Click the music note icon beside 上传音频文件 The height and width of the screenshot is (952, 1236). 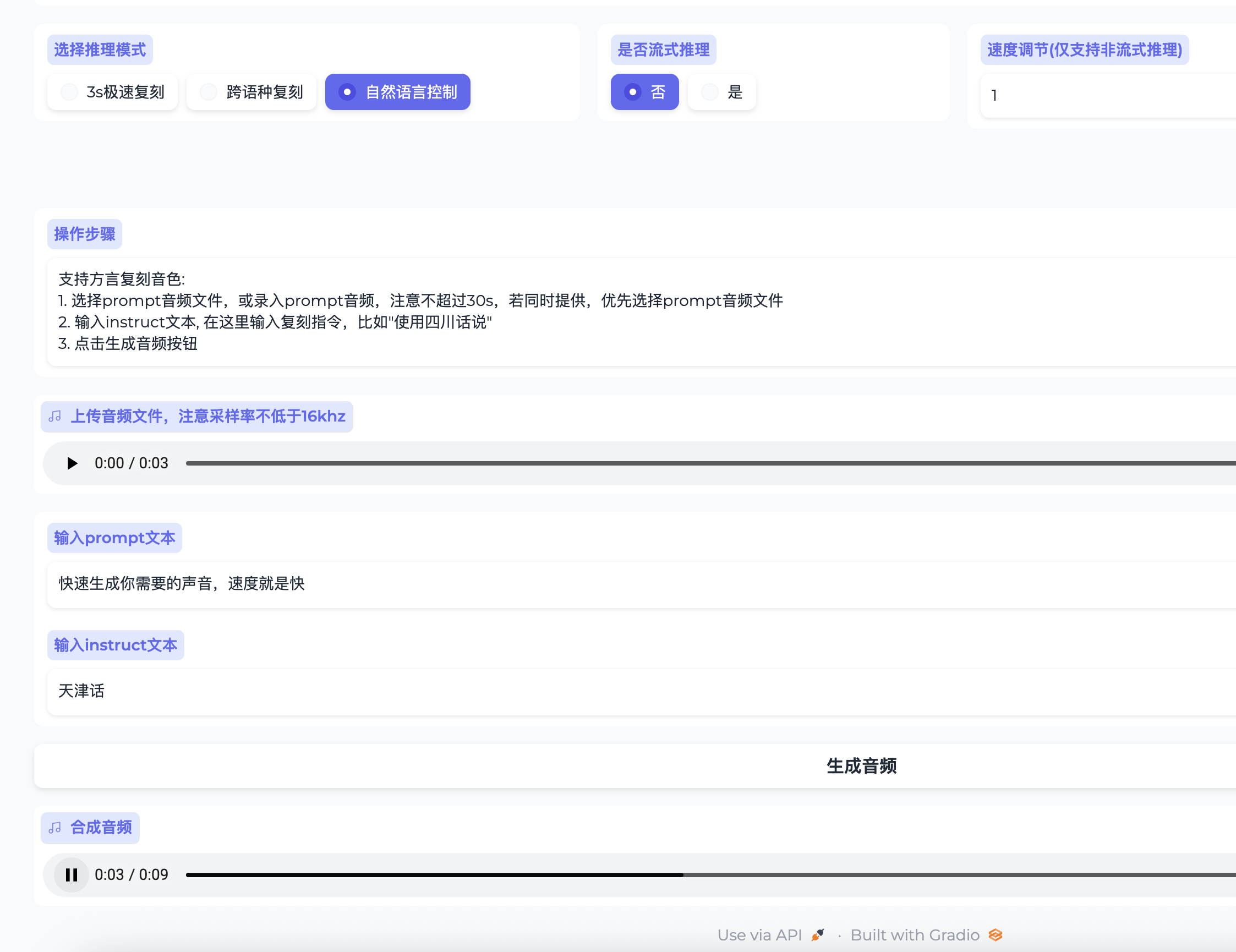[55, 417]
